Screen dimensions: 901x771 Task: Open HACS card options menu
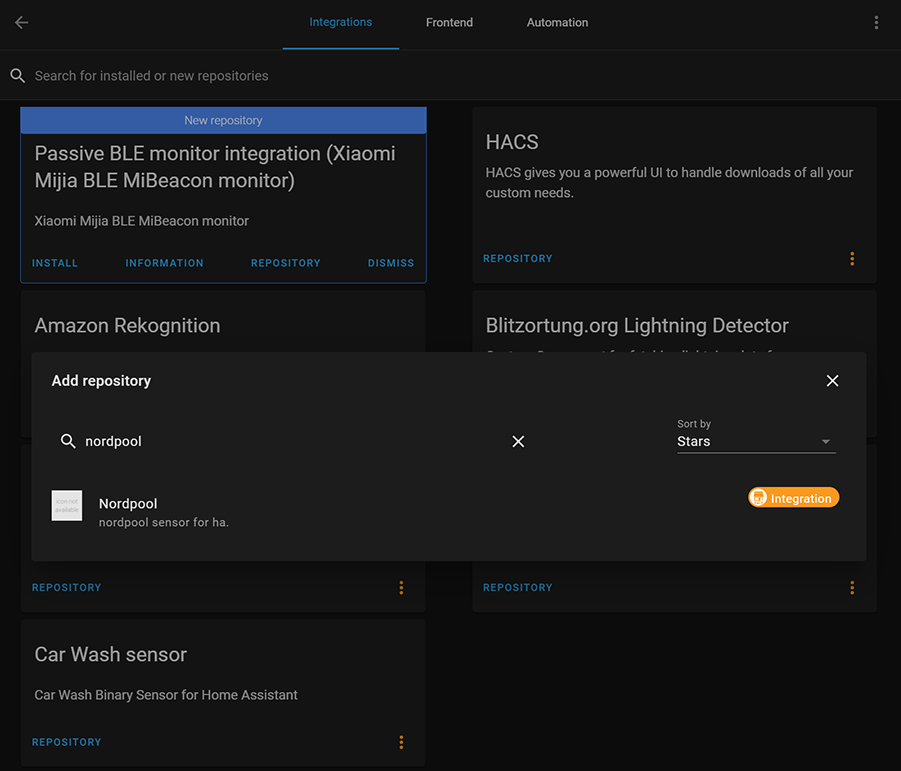pyautogui.click(x=852, y=259)
